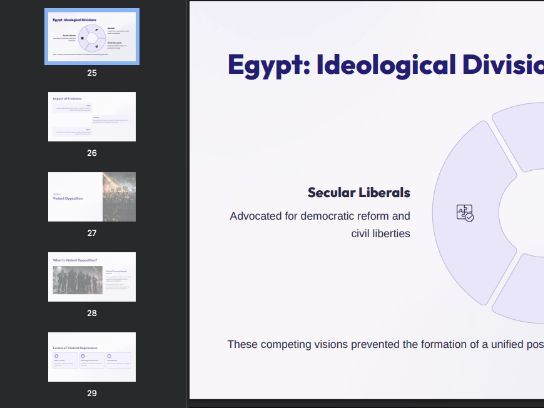
Task: Click the 'Secular Liberals' heading
Action: (x=359, y=193)
